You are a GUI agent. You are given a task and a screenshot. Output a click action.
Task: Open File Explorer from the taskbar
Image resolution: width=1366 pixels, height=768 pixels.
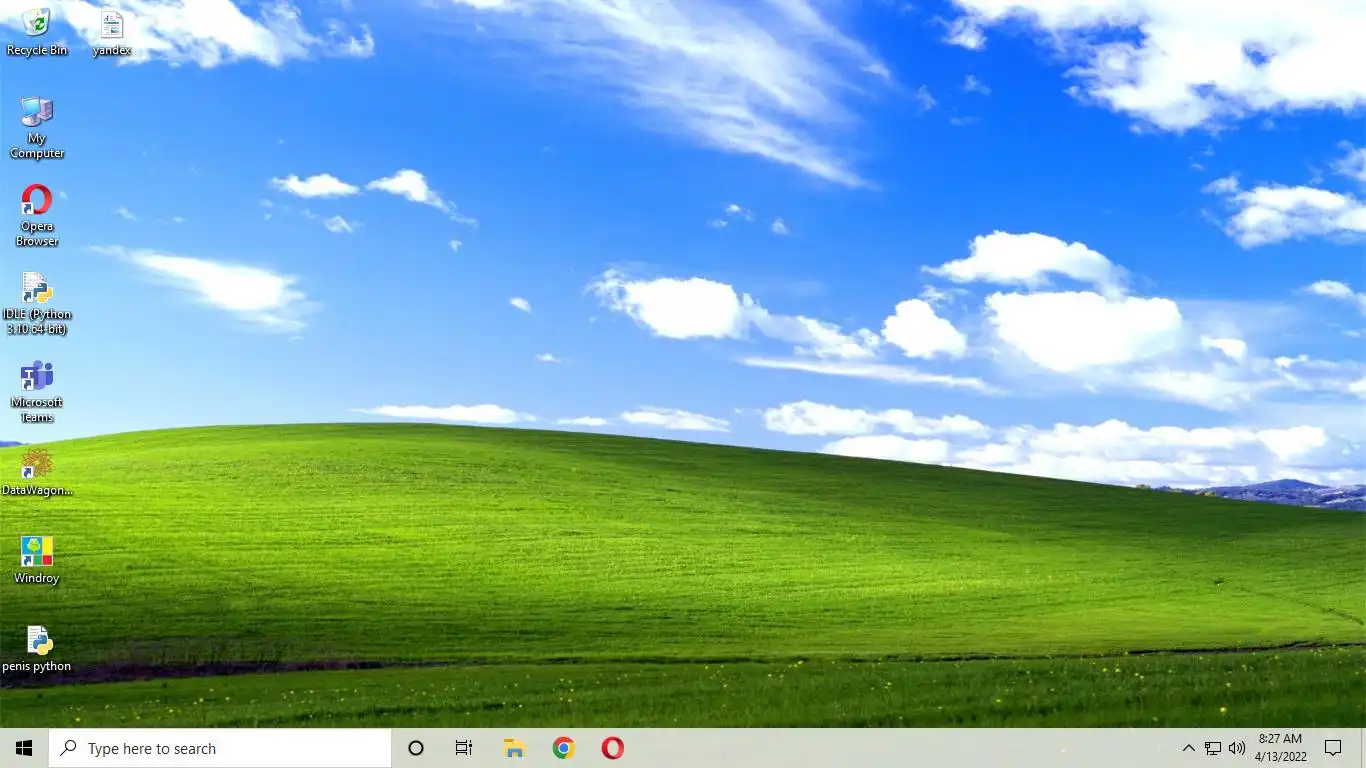tap(514, 748)
